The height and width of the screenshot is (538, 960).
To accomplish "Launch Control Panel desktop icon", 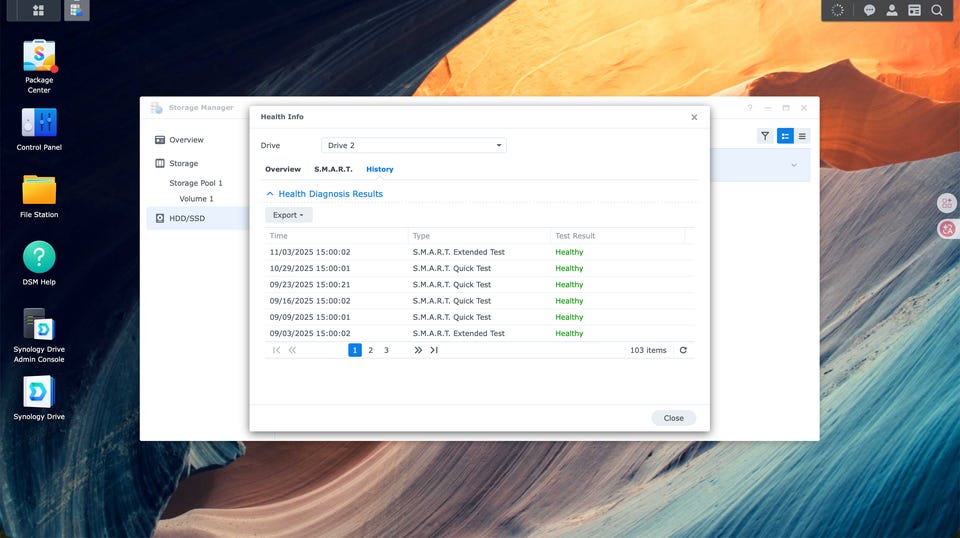I will [x=39, y=124].
